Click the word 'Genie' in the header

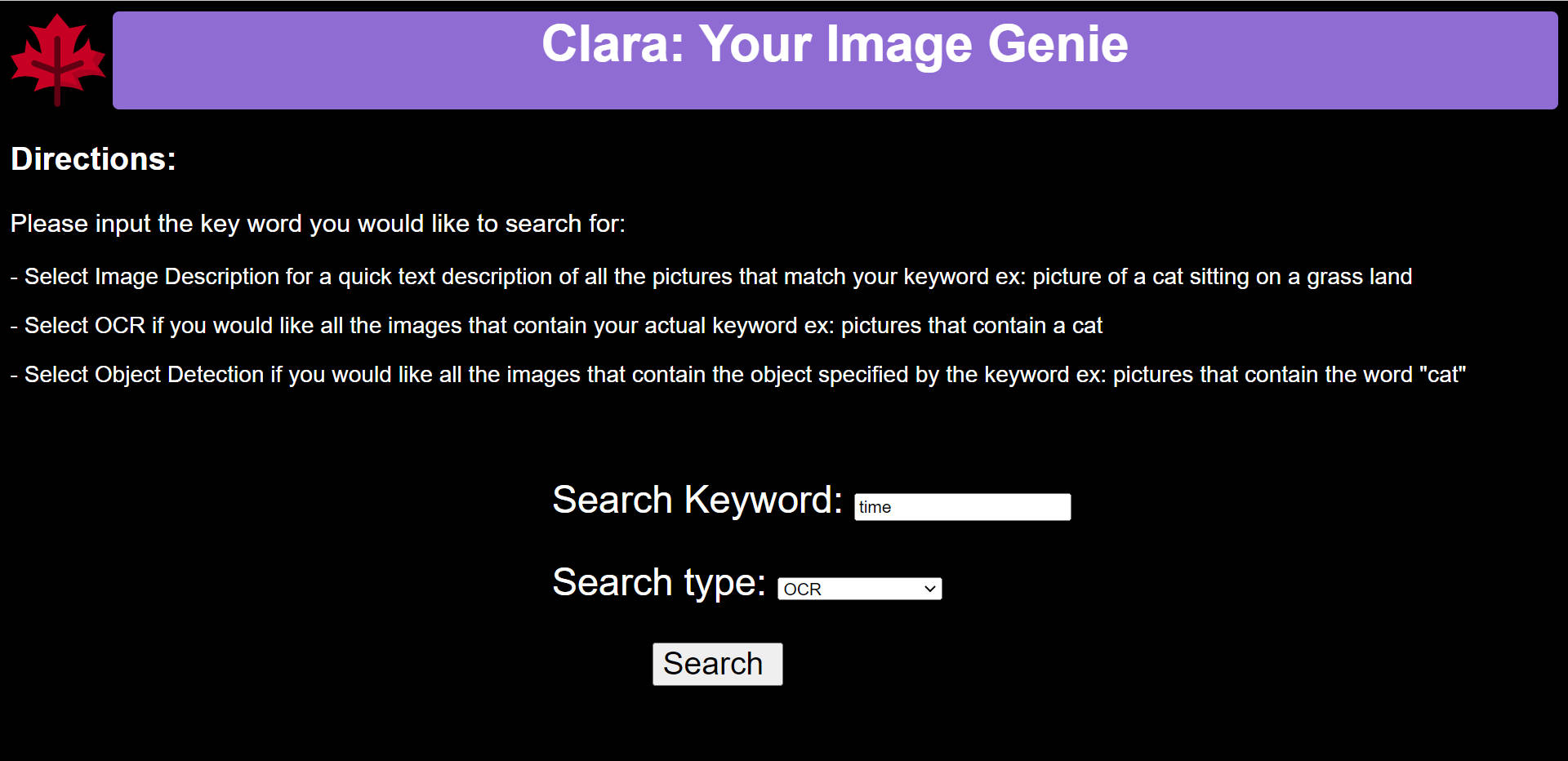tap(1058, 43)
